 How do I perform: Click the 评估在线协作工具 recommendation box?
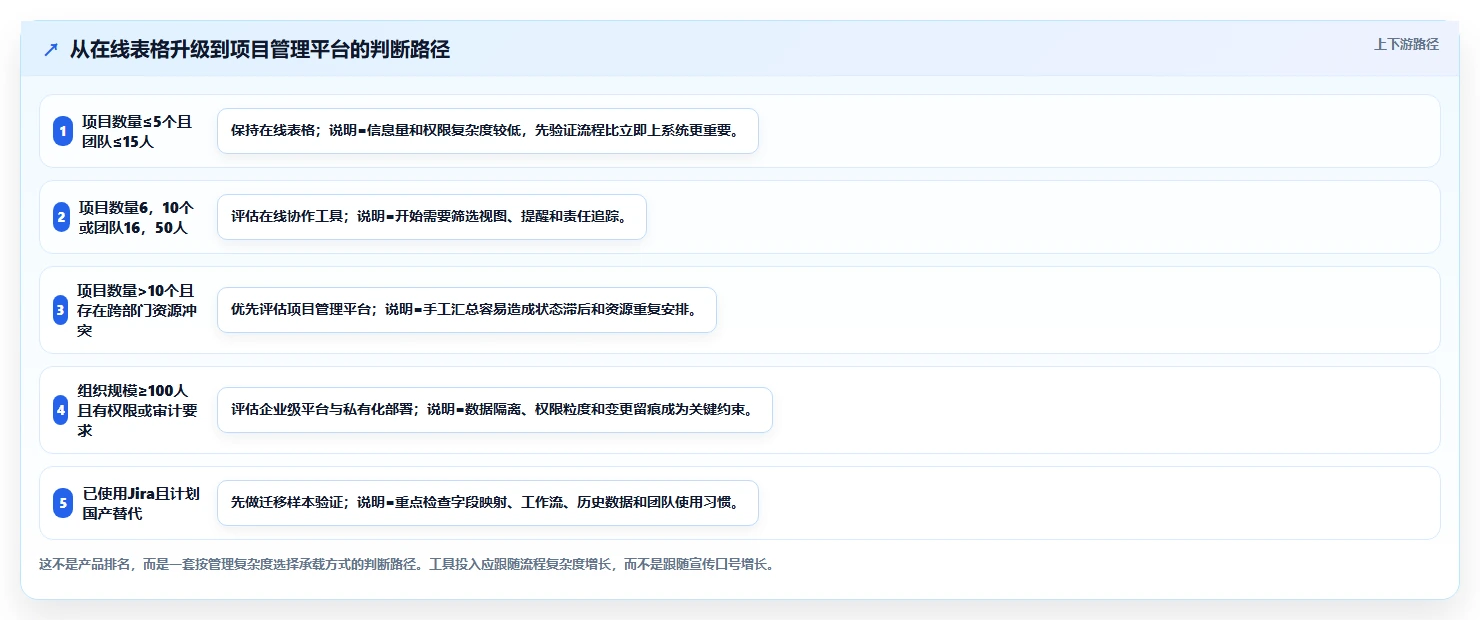pos(432,217)
